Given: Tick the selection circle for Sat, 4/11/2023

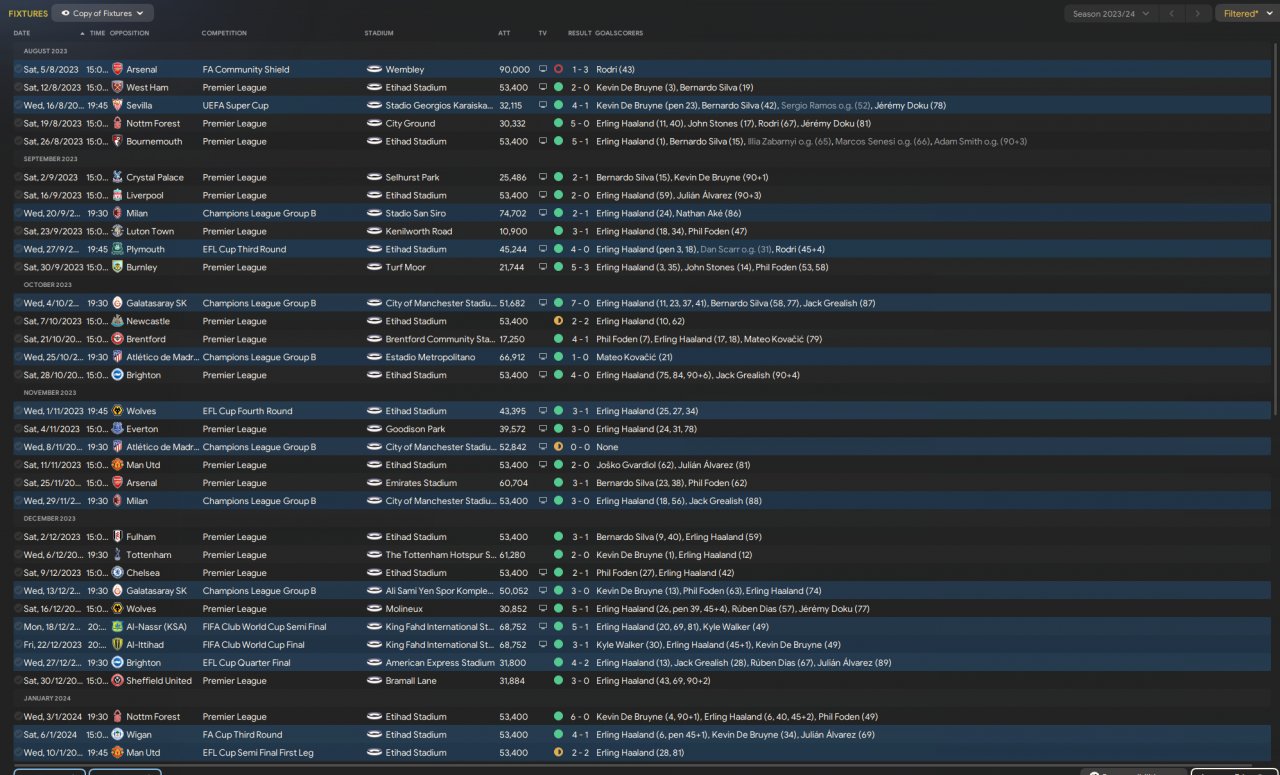Looking at the screenshot, I should coord(18,430).
